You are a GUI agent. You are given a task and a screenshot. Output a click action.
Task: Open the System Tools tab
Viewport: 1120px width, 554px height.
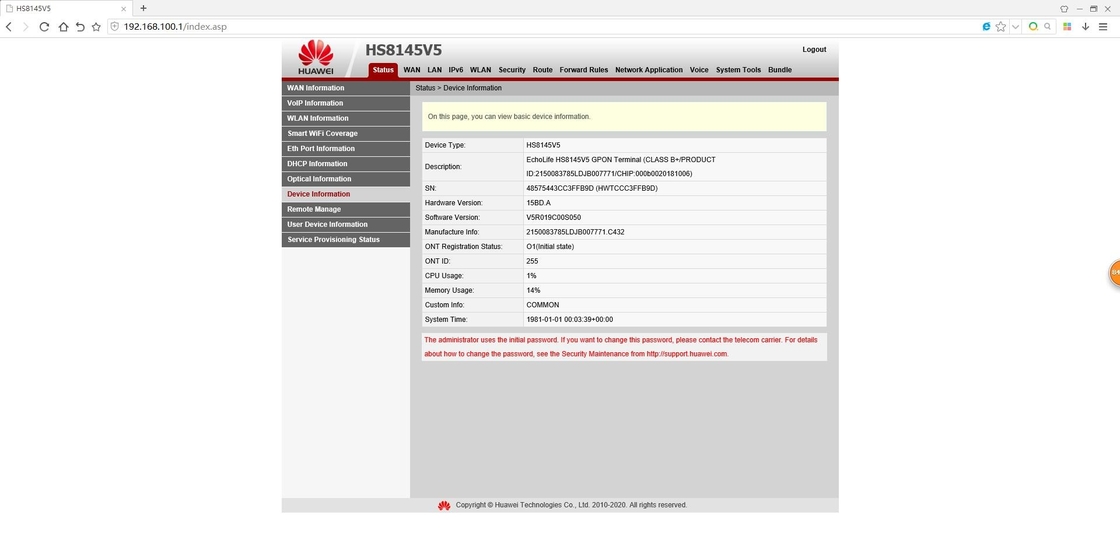(739, 70)
